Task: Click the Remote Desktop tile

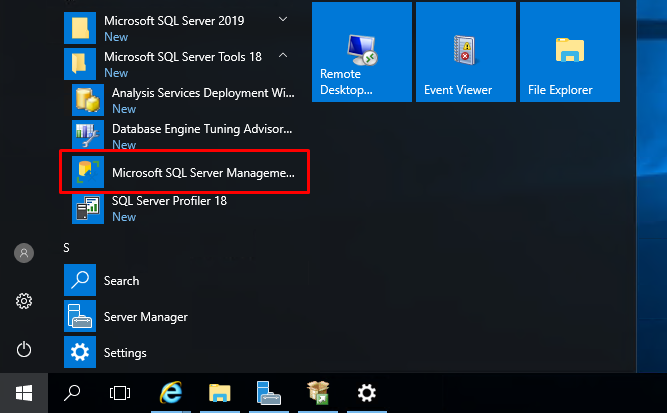Action: tap(362, 52)
